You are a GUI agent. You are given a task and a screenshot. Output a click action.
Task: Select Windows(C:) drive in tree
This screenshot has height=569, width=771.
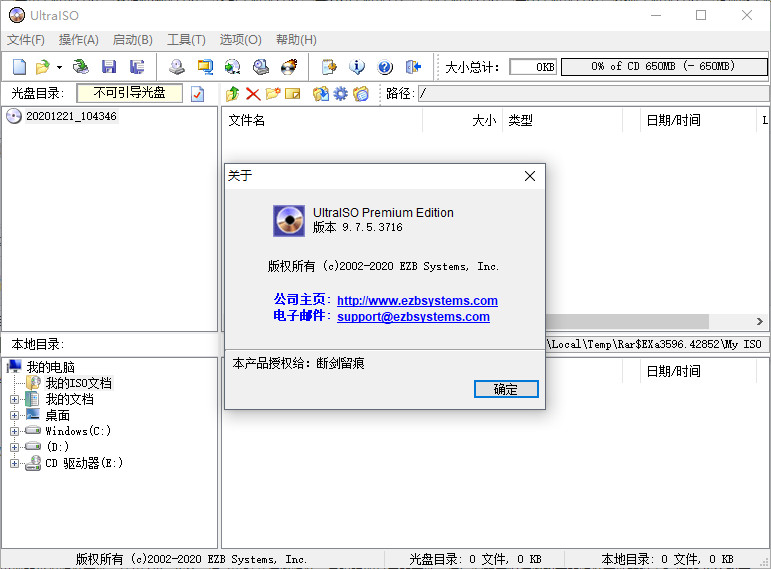78,431
